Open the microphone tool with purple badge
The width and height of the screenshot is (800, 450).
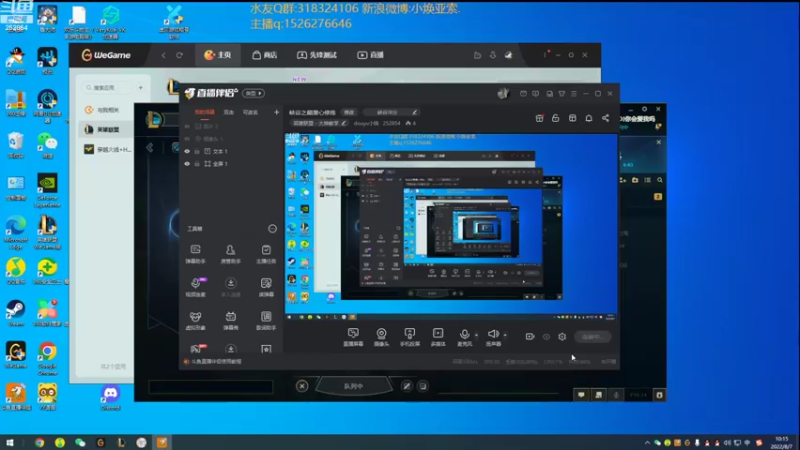(195, 287)
